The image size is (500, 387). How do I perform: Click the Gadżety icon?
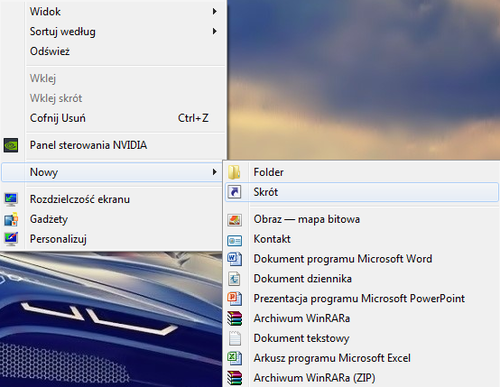tap(11, 219)
